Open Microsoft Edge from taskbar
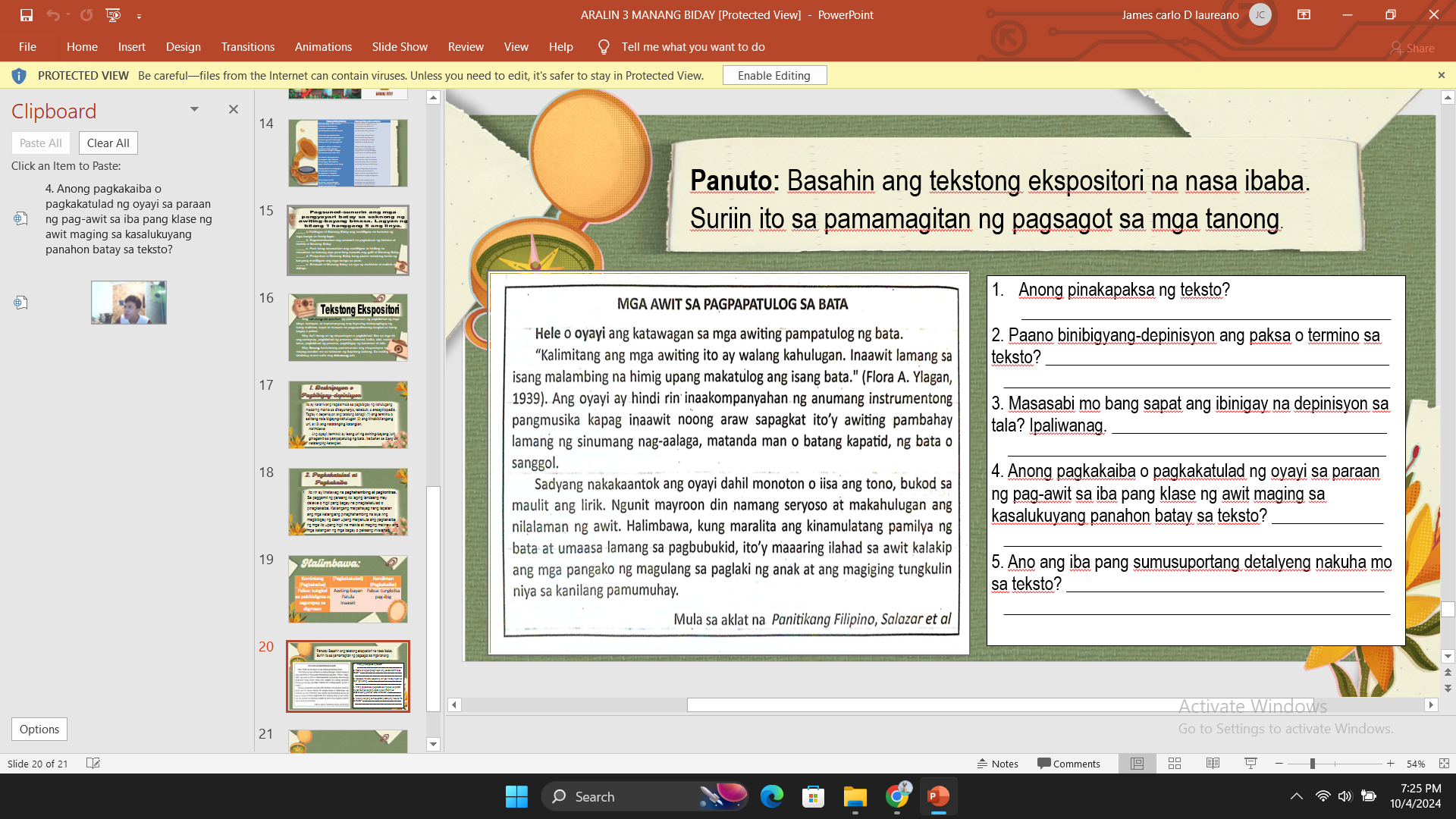 coord(772,796)
